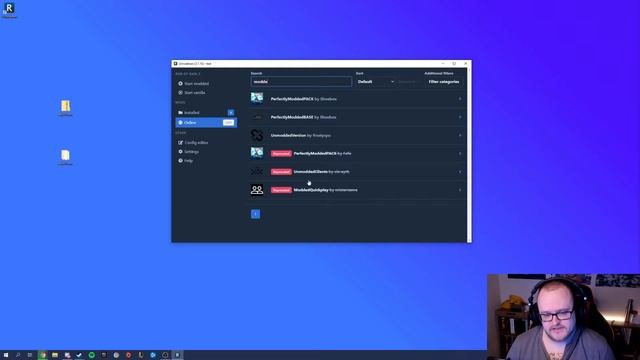Select the text file icon on the desktop

[x=65, y=157]
